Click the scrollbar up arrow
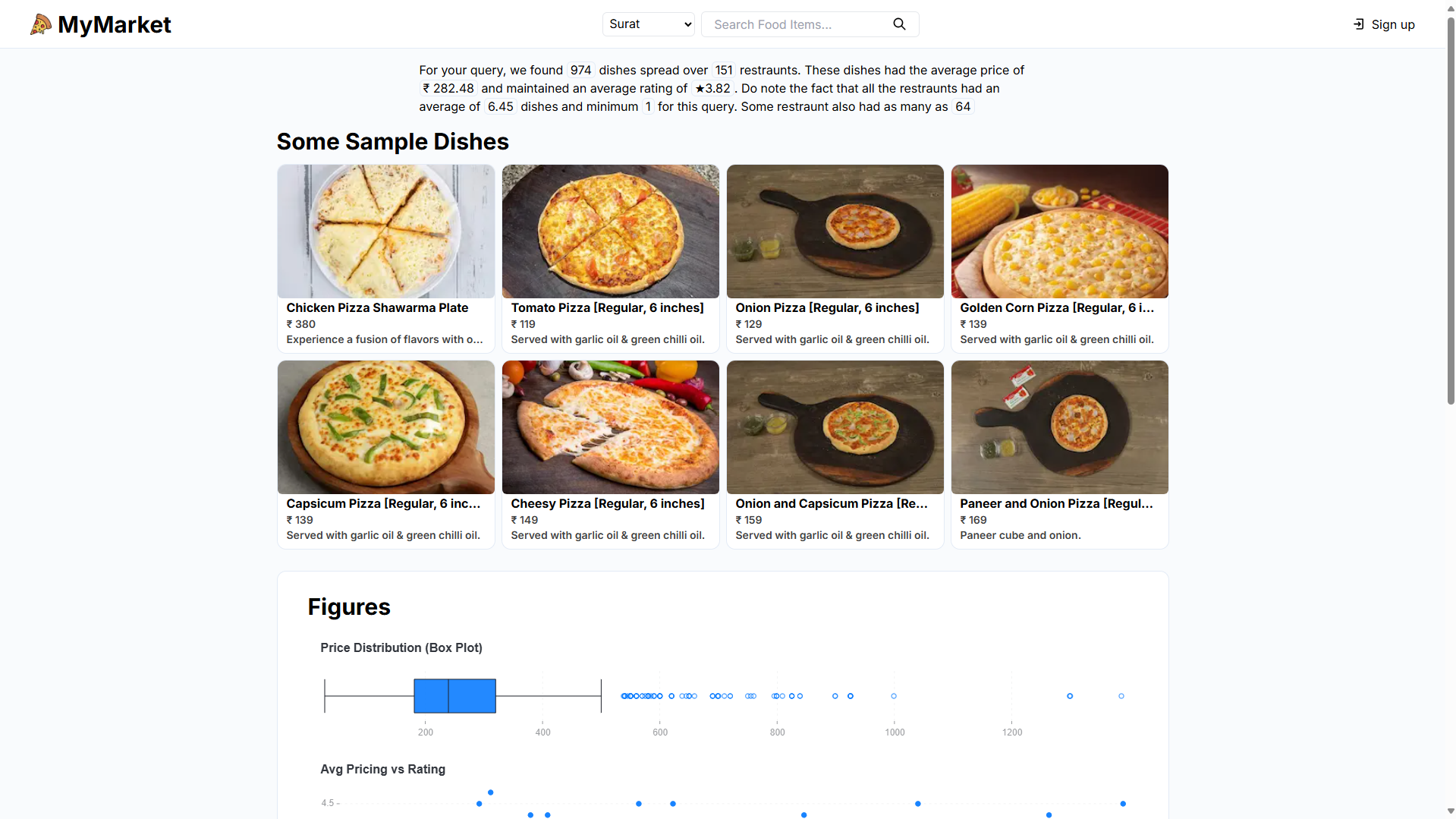 [1448, 8]
